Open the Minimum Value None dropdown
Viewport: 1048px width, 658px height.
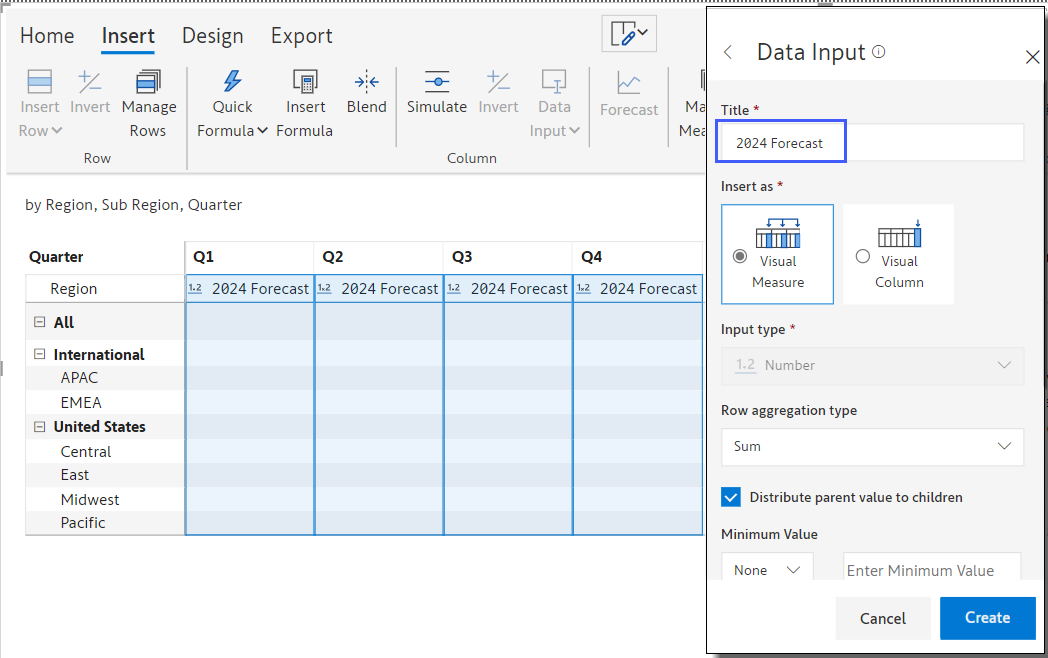point(767,570)
